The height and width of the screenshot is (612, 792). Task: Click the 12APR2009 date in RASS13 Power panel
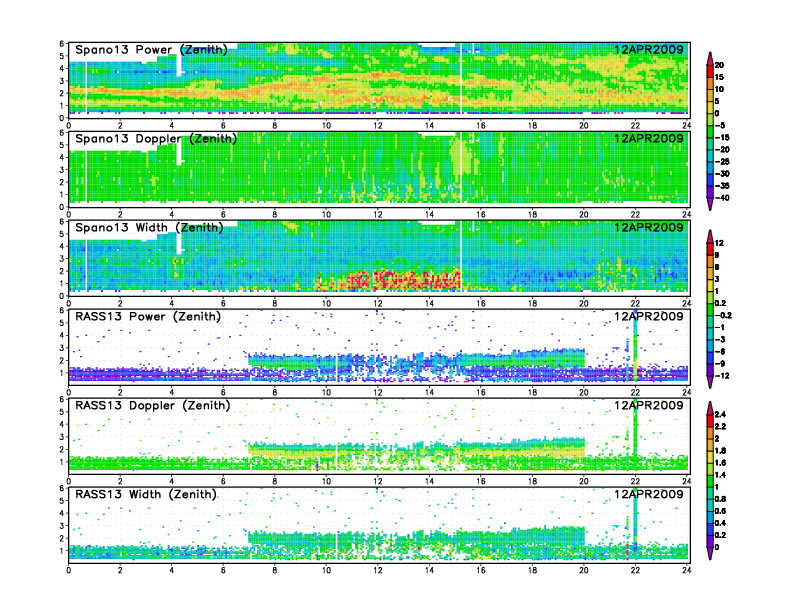(649, 316)
